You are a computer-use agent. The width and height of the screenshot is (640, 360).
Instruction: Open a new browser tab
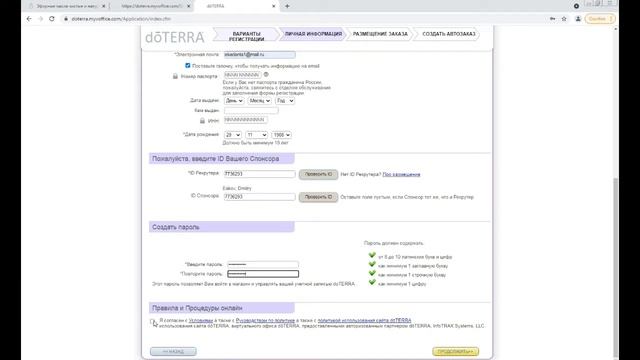[287, 6]
